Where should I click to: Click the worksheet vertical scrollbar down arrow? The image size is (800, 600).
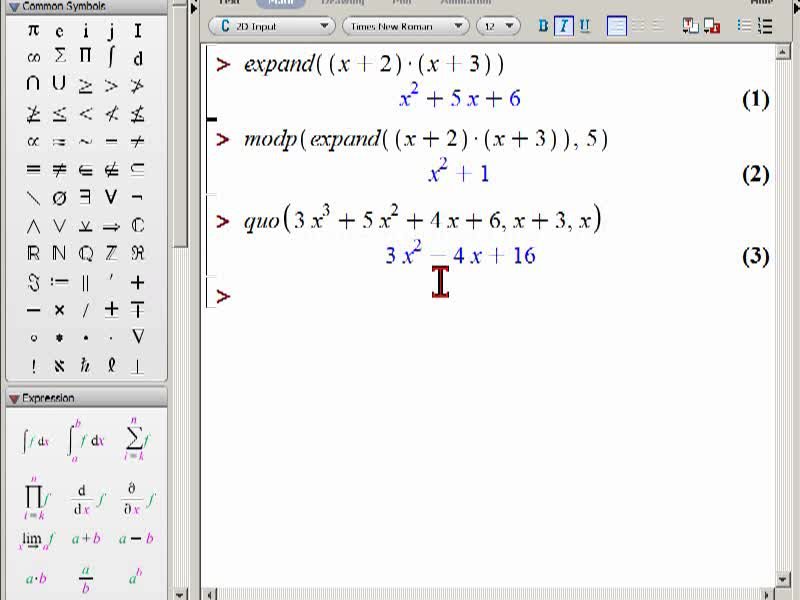pyautogui.click(x=783, y=579)
